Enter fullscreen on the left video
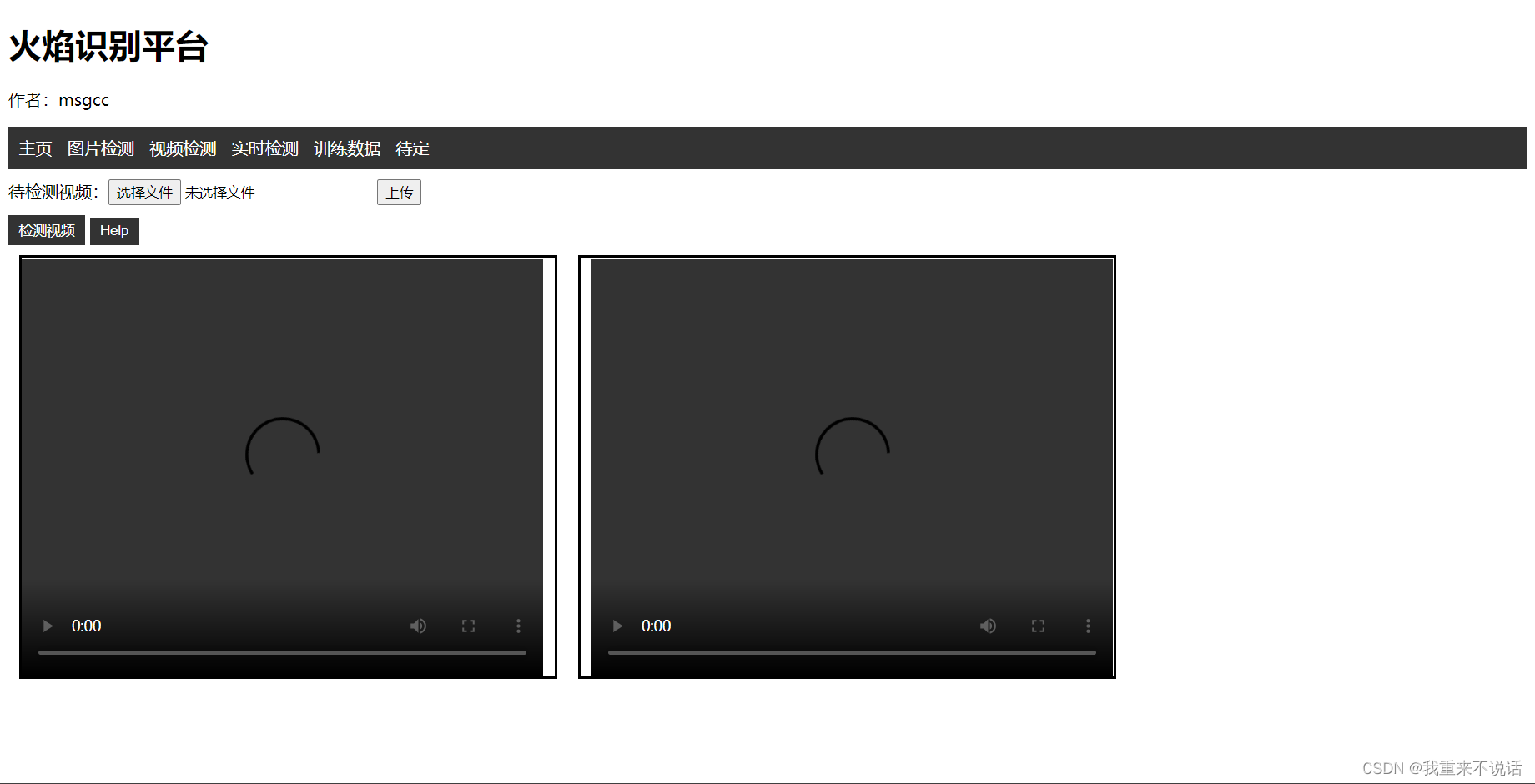The height and width of the screenshot is (784, 1535). 468,626
